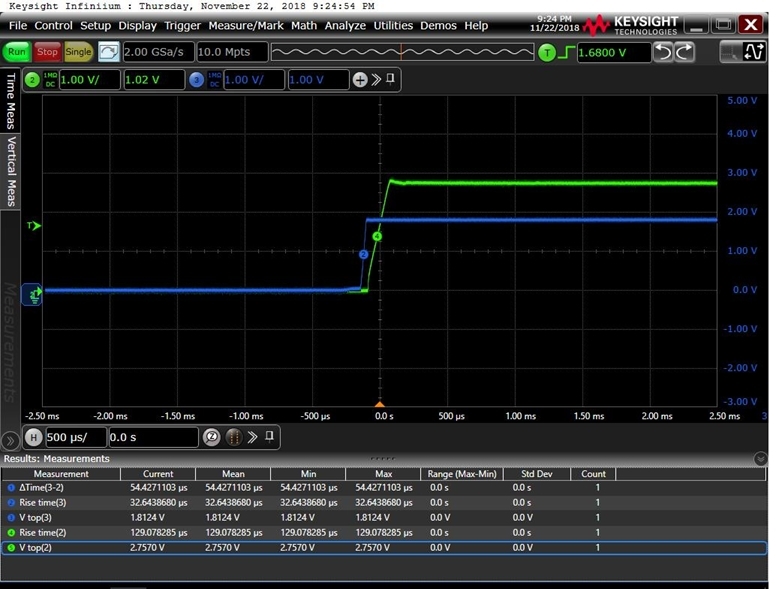Click the trigger level marker on the graticule
The height and width of the screenshot is (589, 776).
(34, 226)
